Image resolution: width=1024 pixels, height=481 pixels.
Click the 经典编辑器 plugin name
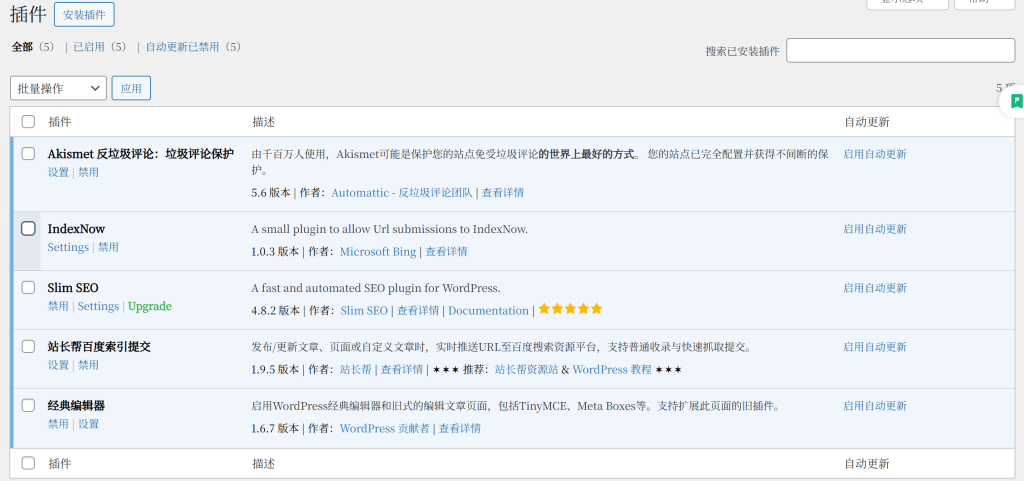[76, 405]
